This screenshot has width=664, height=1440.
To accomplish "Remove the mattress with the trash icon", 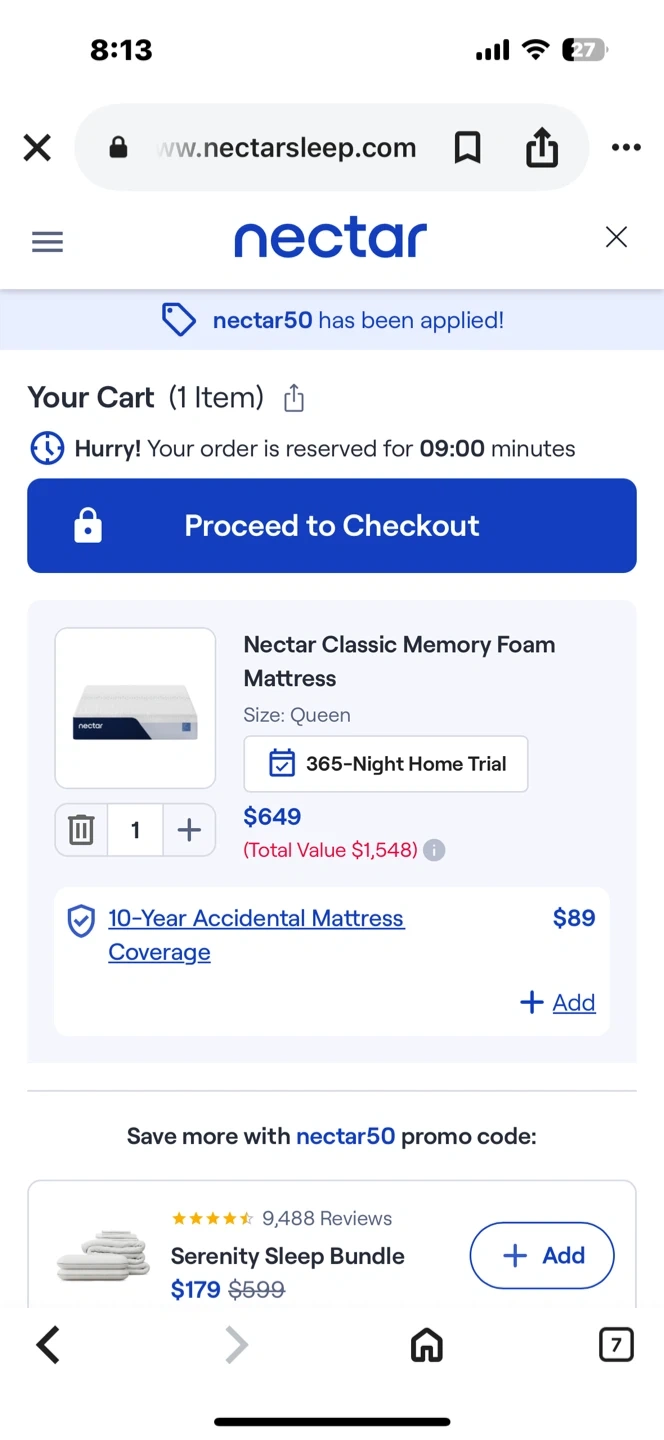I will pyautogui.click(x=81, y=830).
